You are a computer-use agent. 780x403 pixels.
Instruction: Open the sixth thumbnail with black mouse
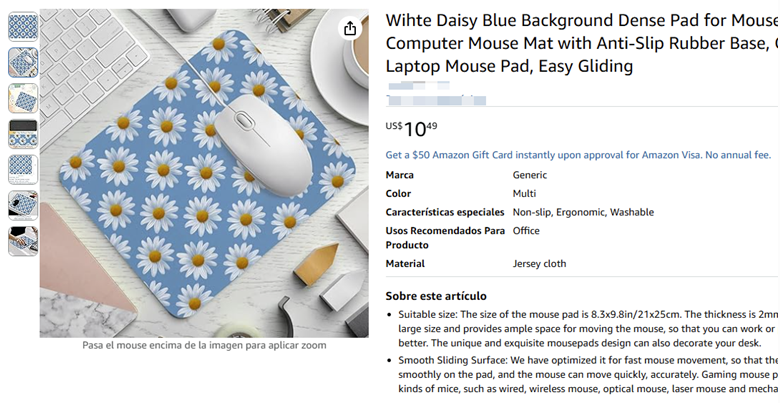click(x=23, y=205)
